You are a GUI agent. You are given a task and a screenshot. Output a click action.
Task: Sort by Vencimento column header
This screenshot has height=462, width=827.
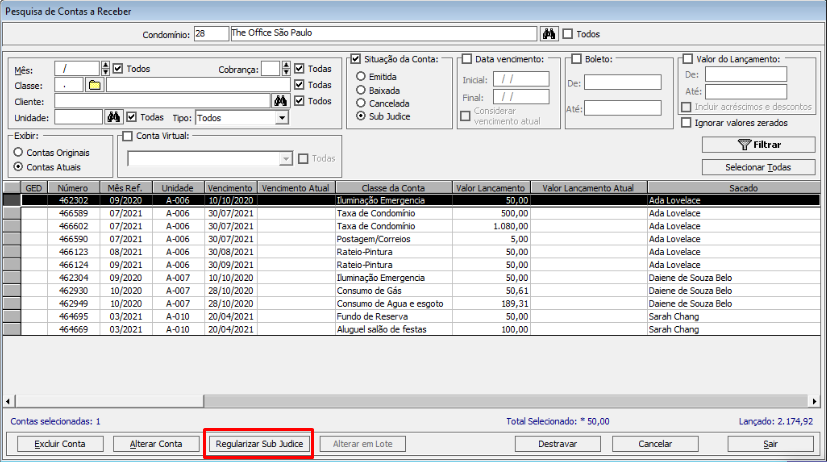coord(230,188)
